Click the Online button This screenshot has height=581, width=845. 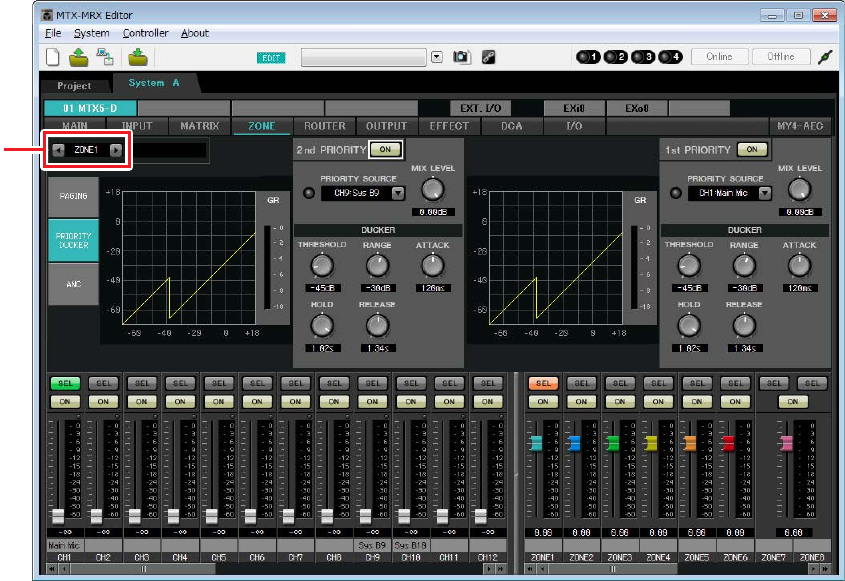click(x=718, y=57)
